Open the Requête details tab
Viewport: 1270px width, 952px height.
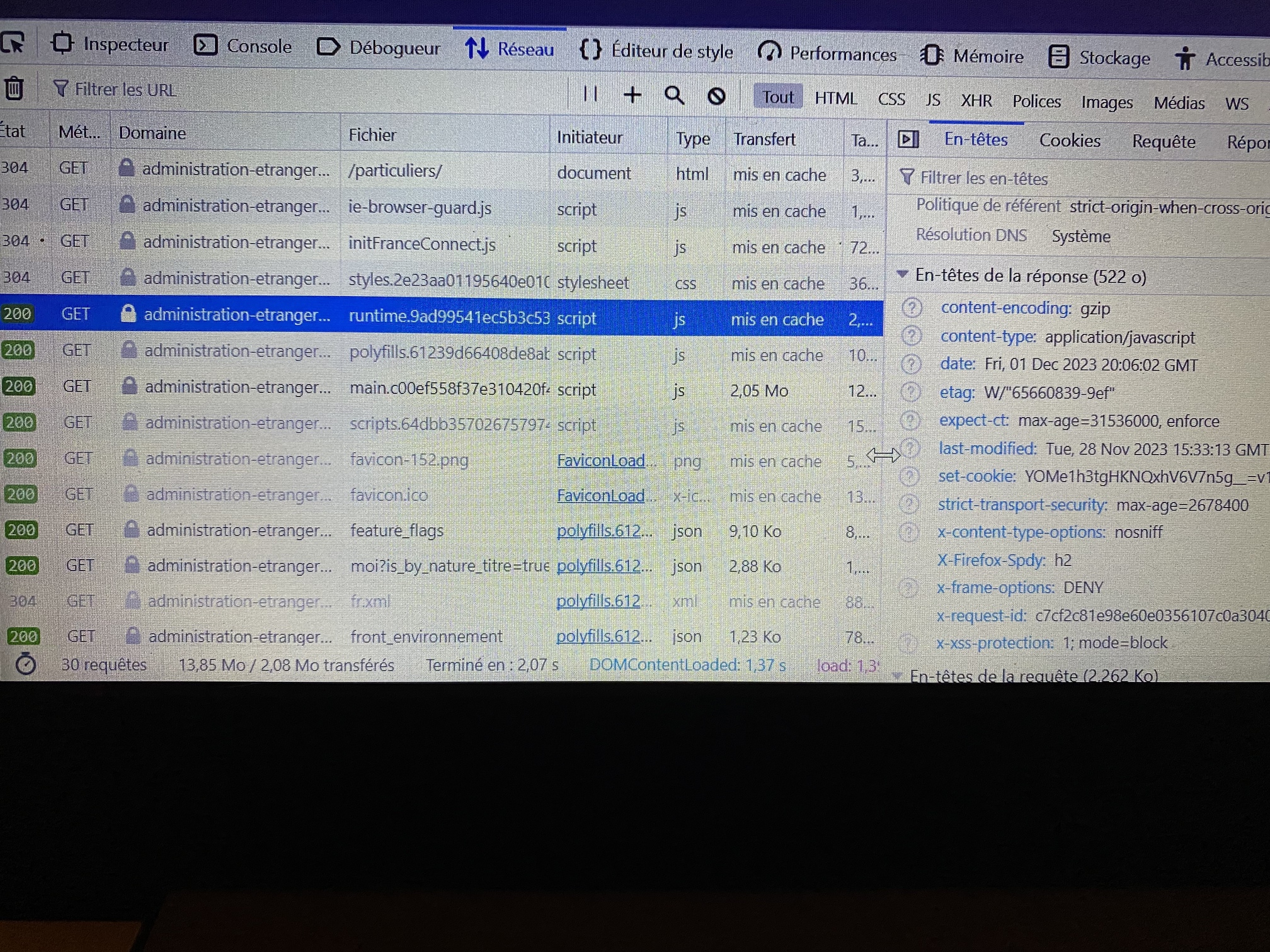tap(1163, 142)
